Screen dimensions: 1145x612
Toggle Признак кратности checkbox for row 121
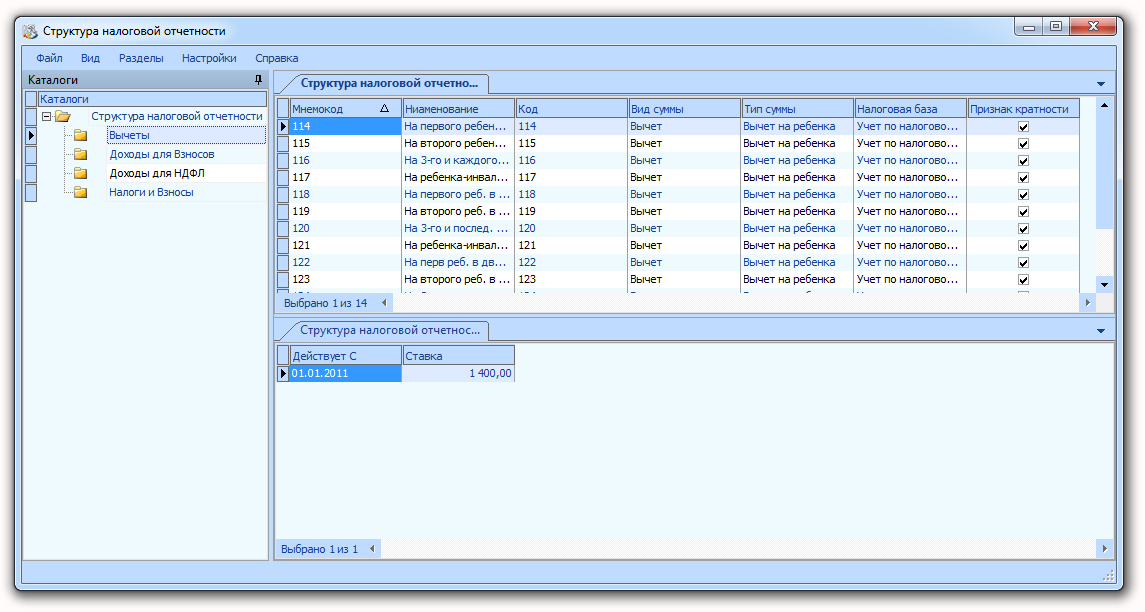(x=1023, y=246)
